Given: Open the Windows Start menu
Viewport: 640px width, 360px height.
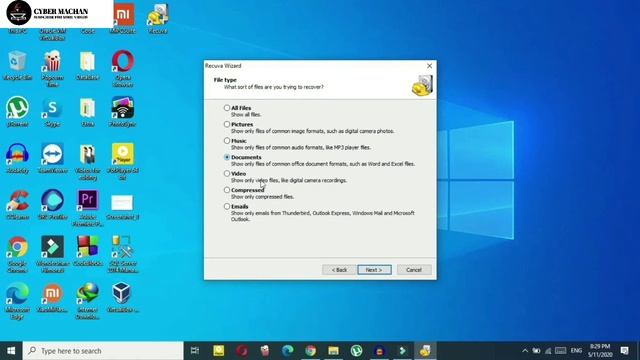Looking at the screenshot, I should click(x=11, y=351).
